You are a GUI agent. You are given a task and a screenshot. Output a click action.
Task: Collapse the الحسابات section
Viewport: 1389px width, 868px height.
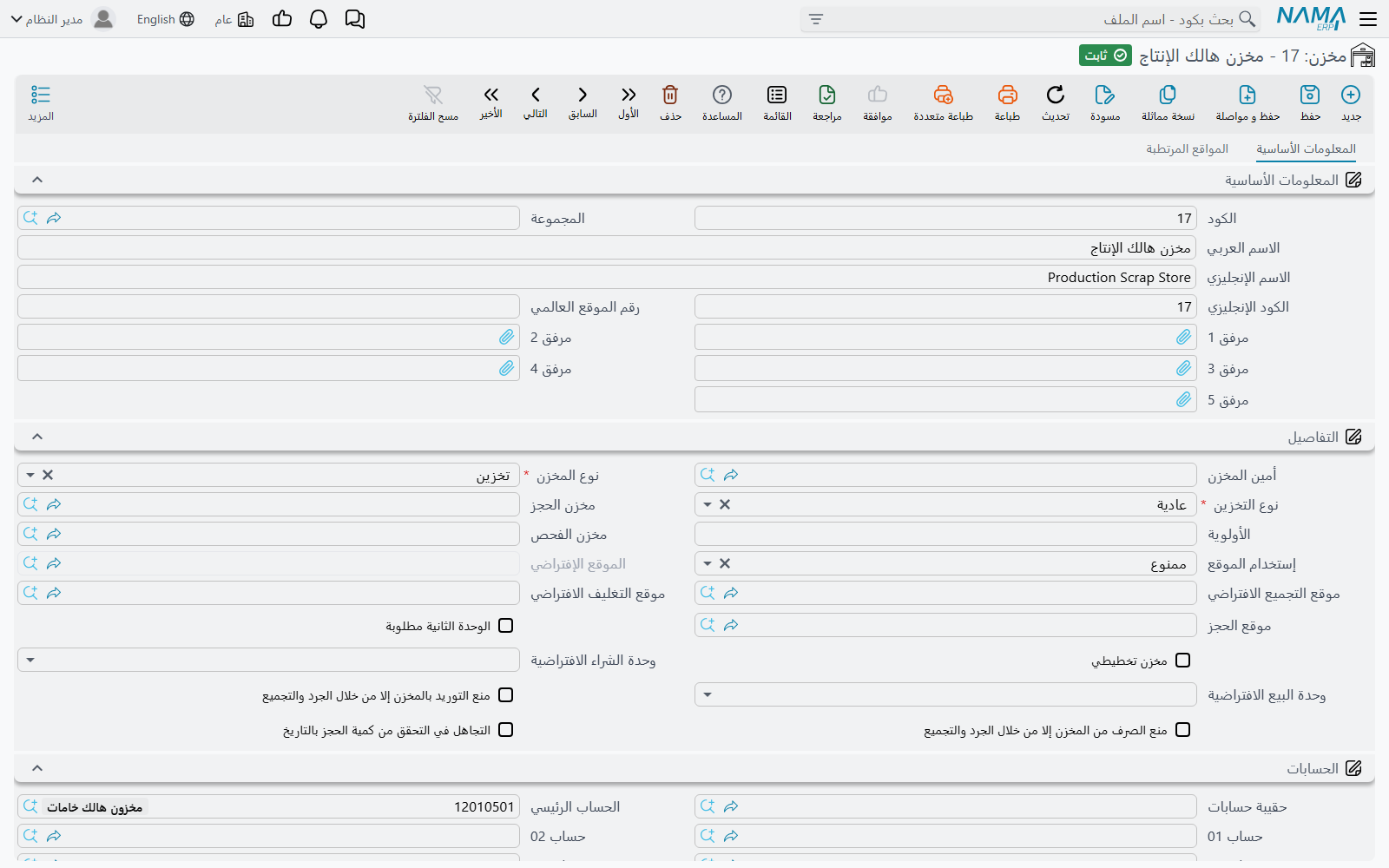(x=37, y=768)
